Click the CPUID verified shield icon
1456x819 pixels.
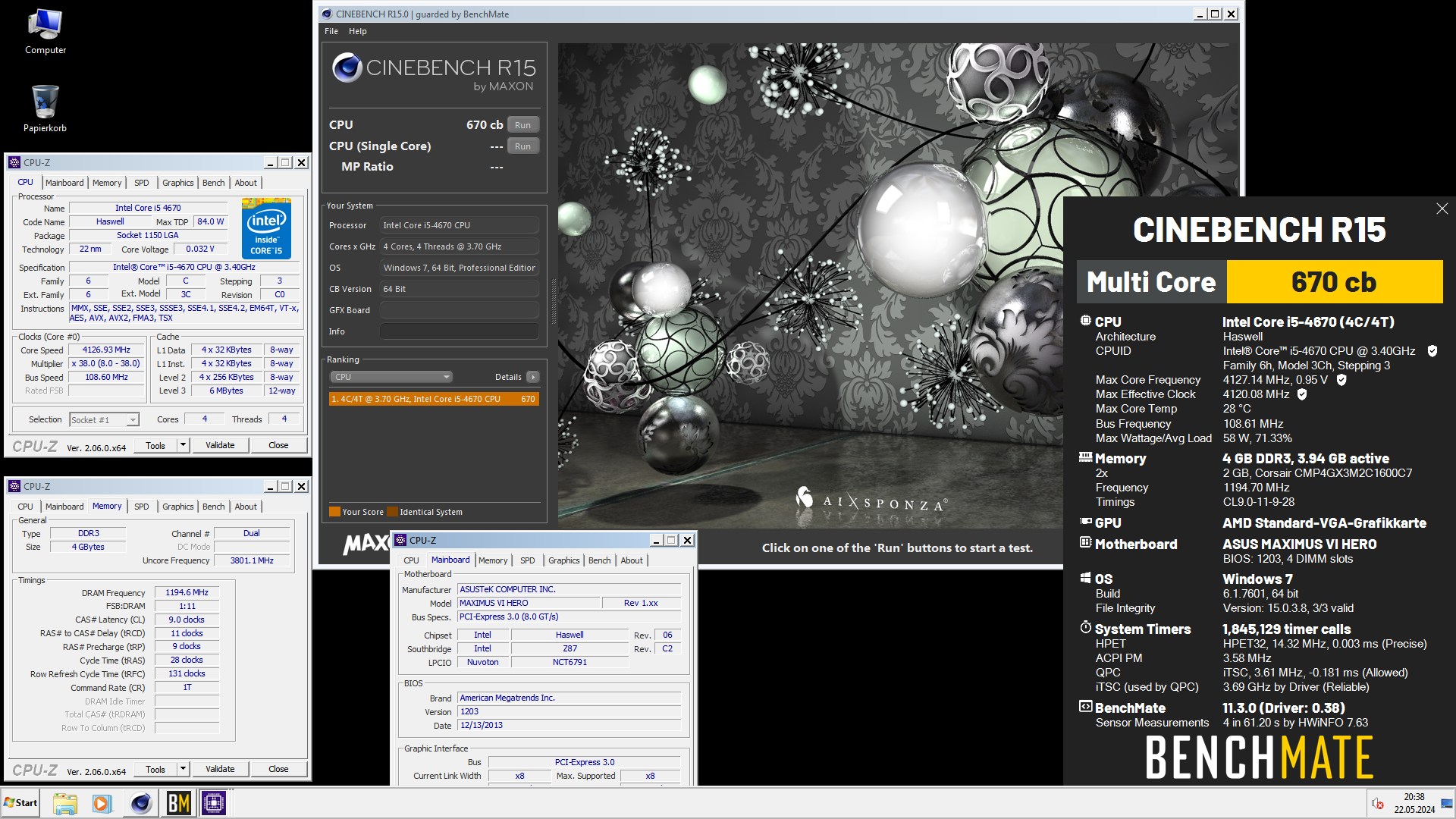[1432, 351]
